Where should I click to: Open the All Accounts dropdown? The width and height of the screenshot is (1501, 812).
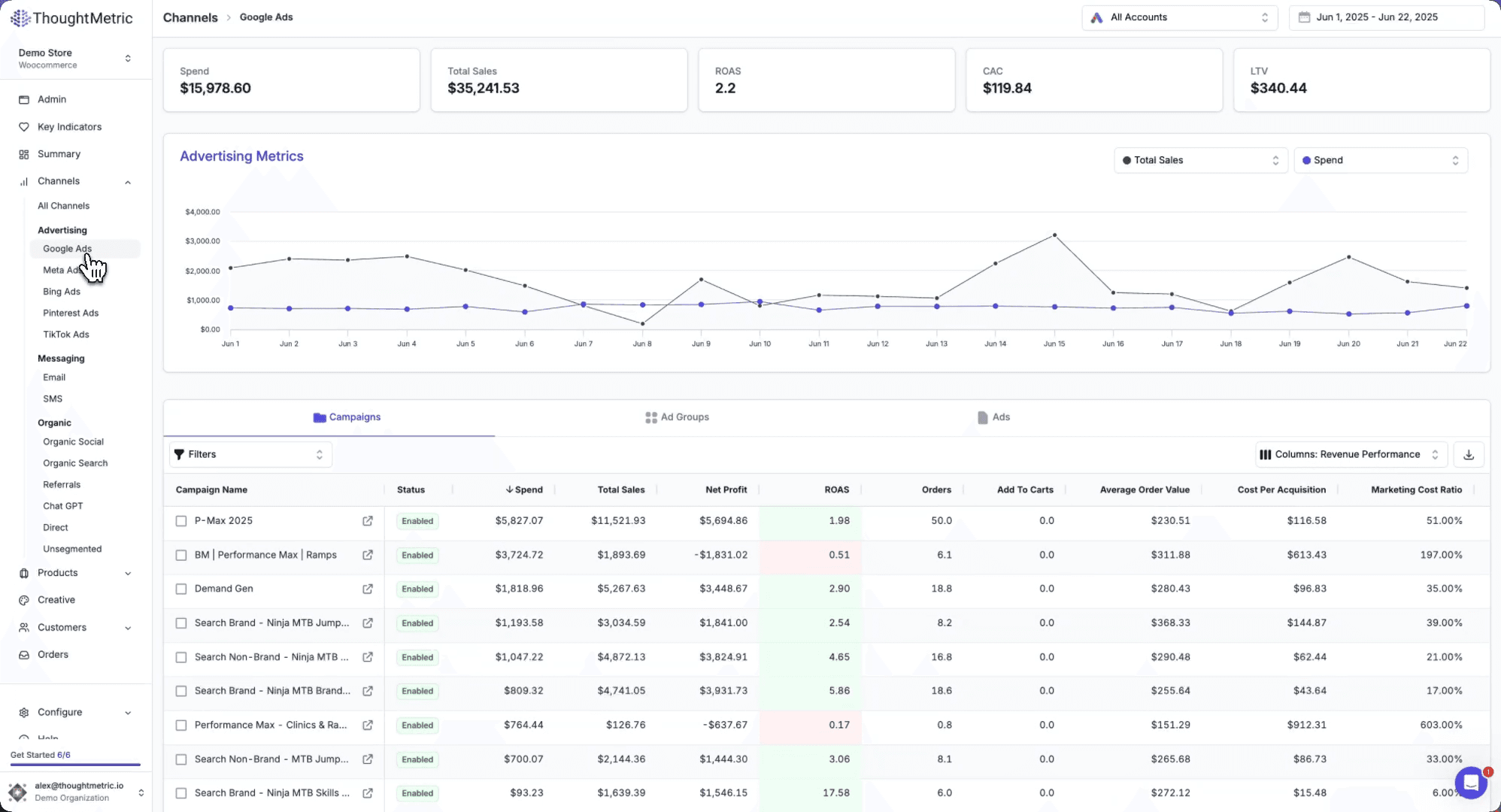point(1180,17)
